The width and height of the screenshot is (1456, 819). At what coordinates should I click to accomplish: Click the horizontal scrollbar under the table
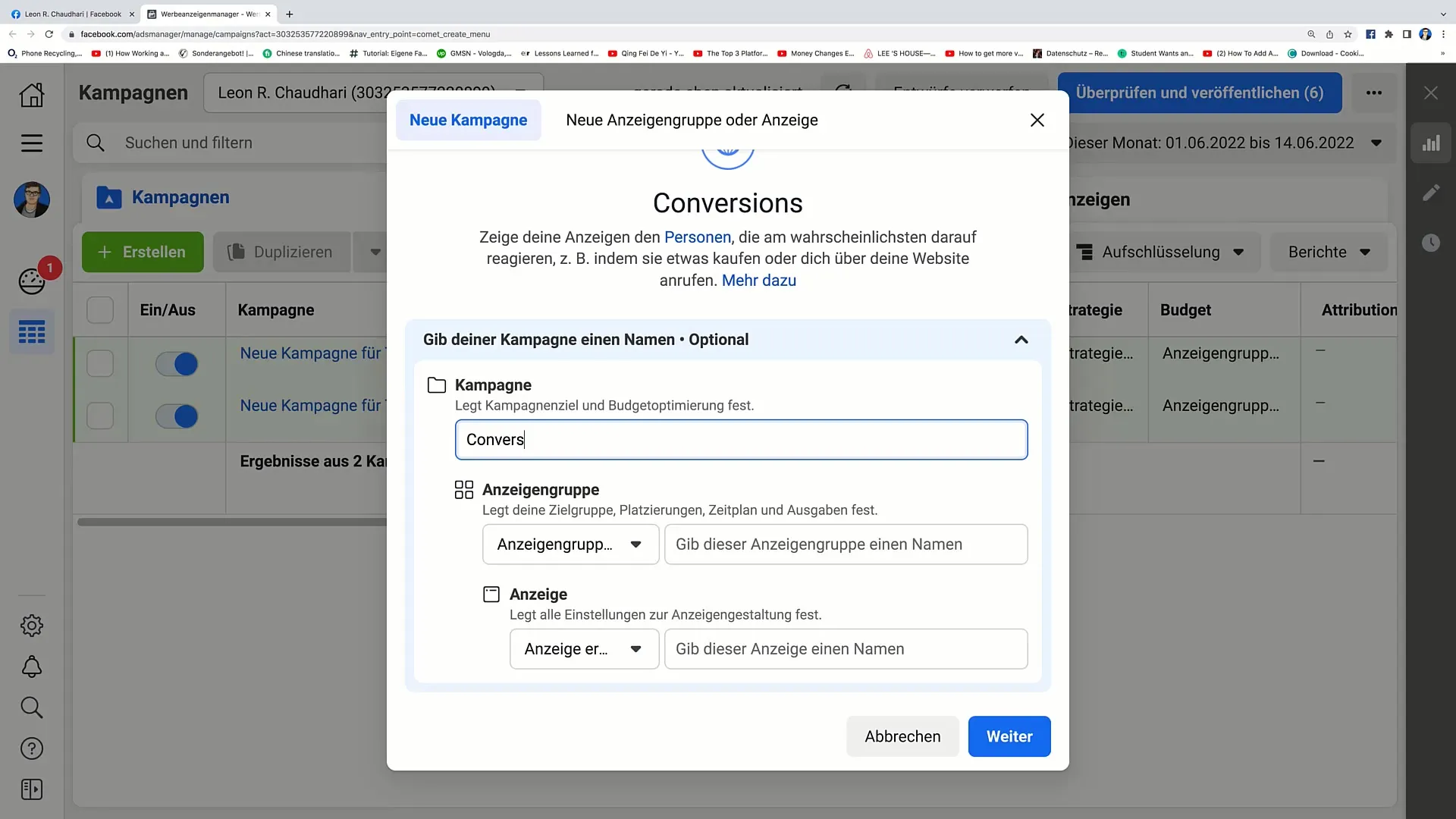[232, 522]
